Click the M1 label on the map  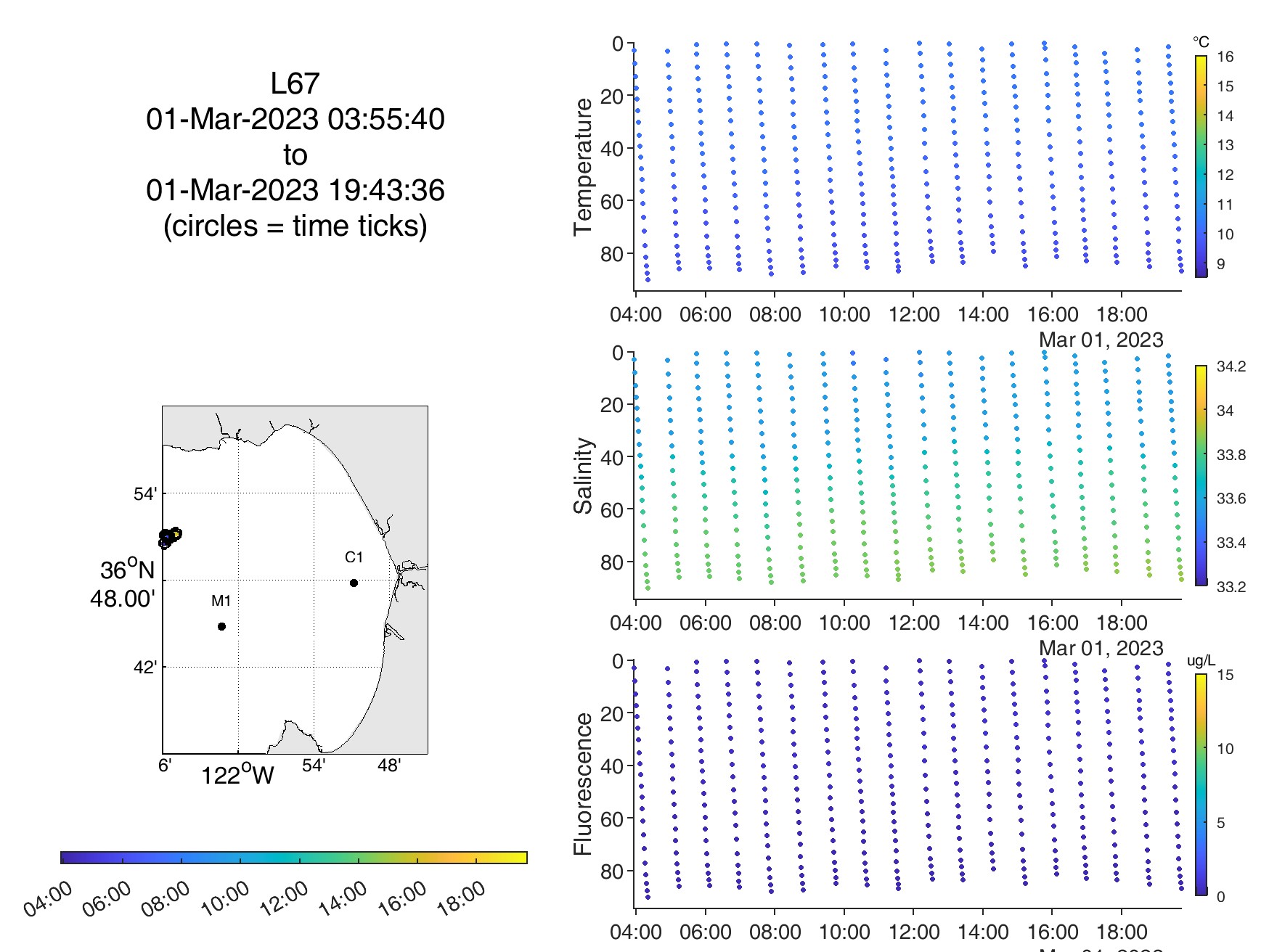tap(221, 601)
